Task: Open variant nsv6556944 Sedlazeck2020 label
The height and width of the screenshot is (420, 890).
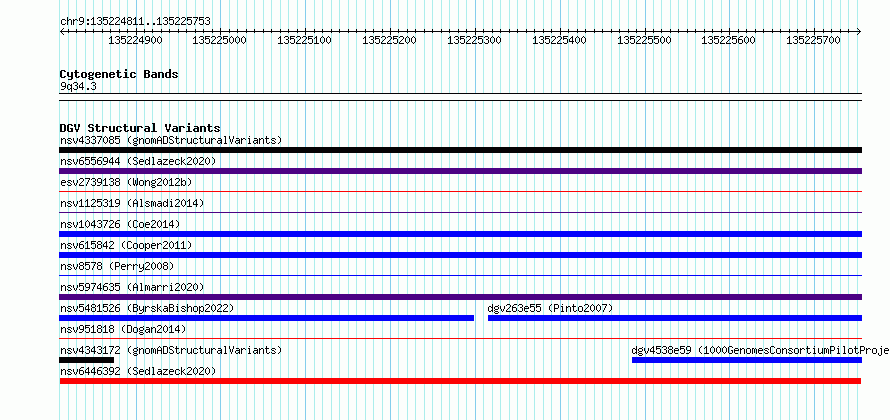Action: pyautogui.click(x=138, y=161)
